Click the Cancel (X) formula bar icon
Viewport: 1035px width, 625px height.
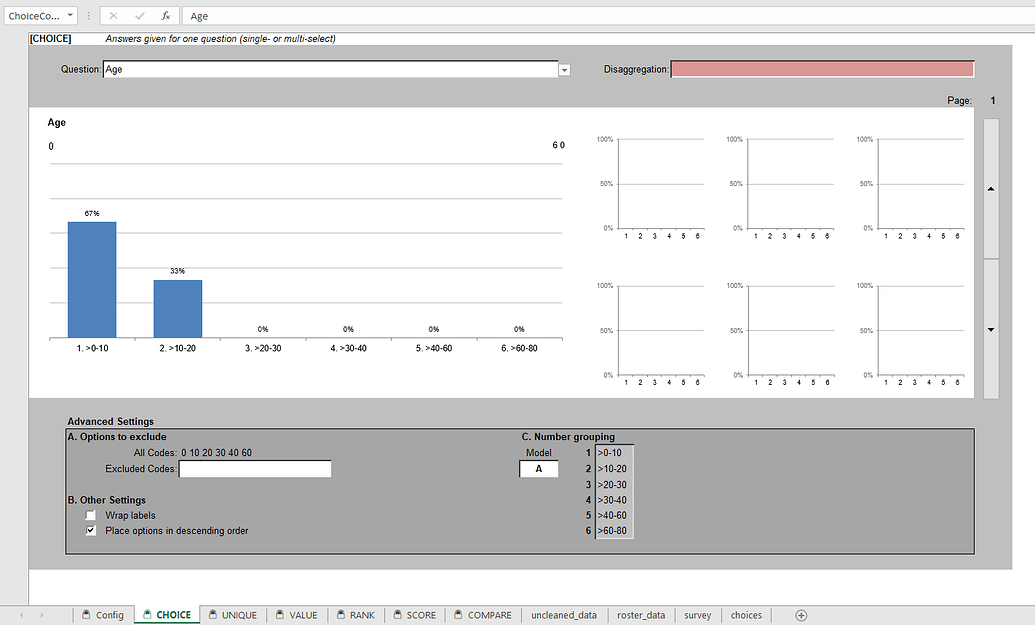pyautogui.click(x=112, y=15)
